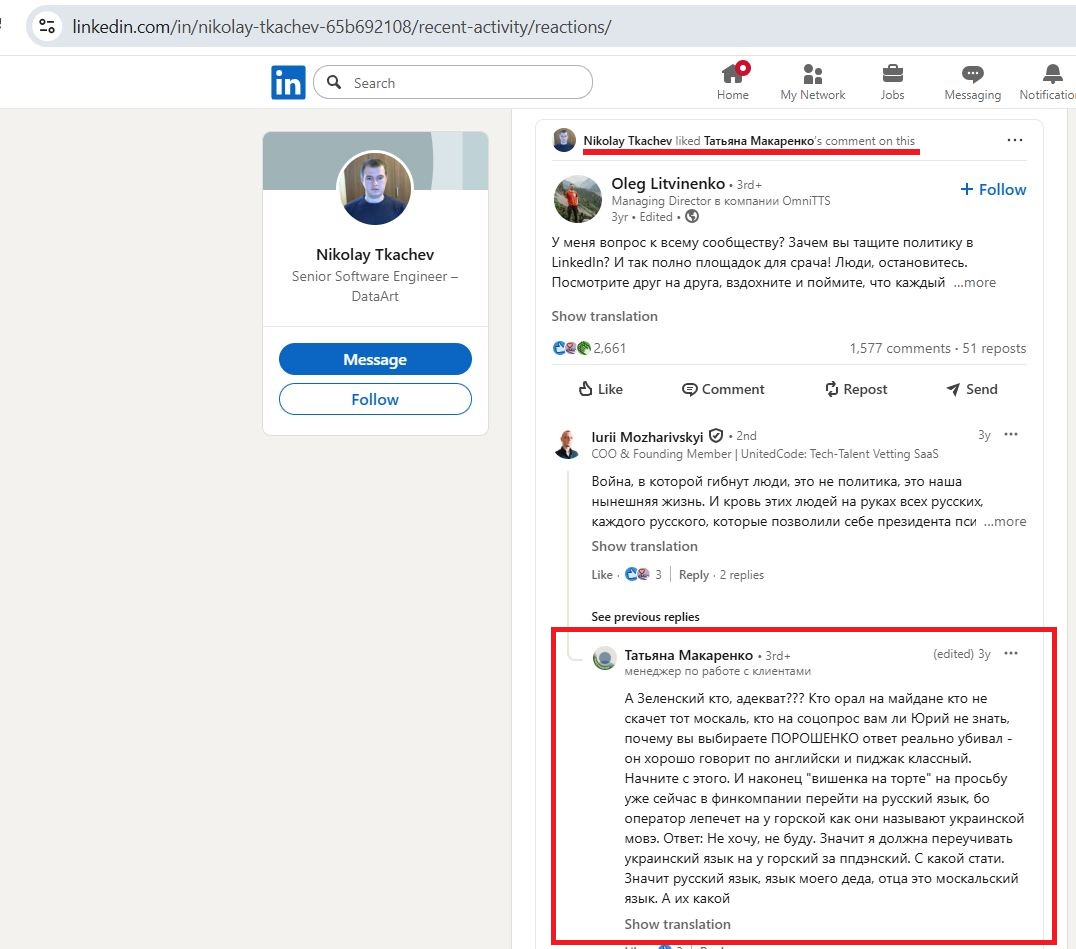Open options menu on Iurii Mozharivskyi's comment

click(x=1011, y=435)
